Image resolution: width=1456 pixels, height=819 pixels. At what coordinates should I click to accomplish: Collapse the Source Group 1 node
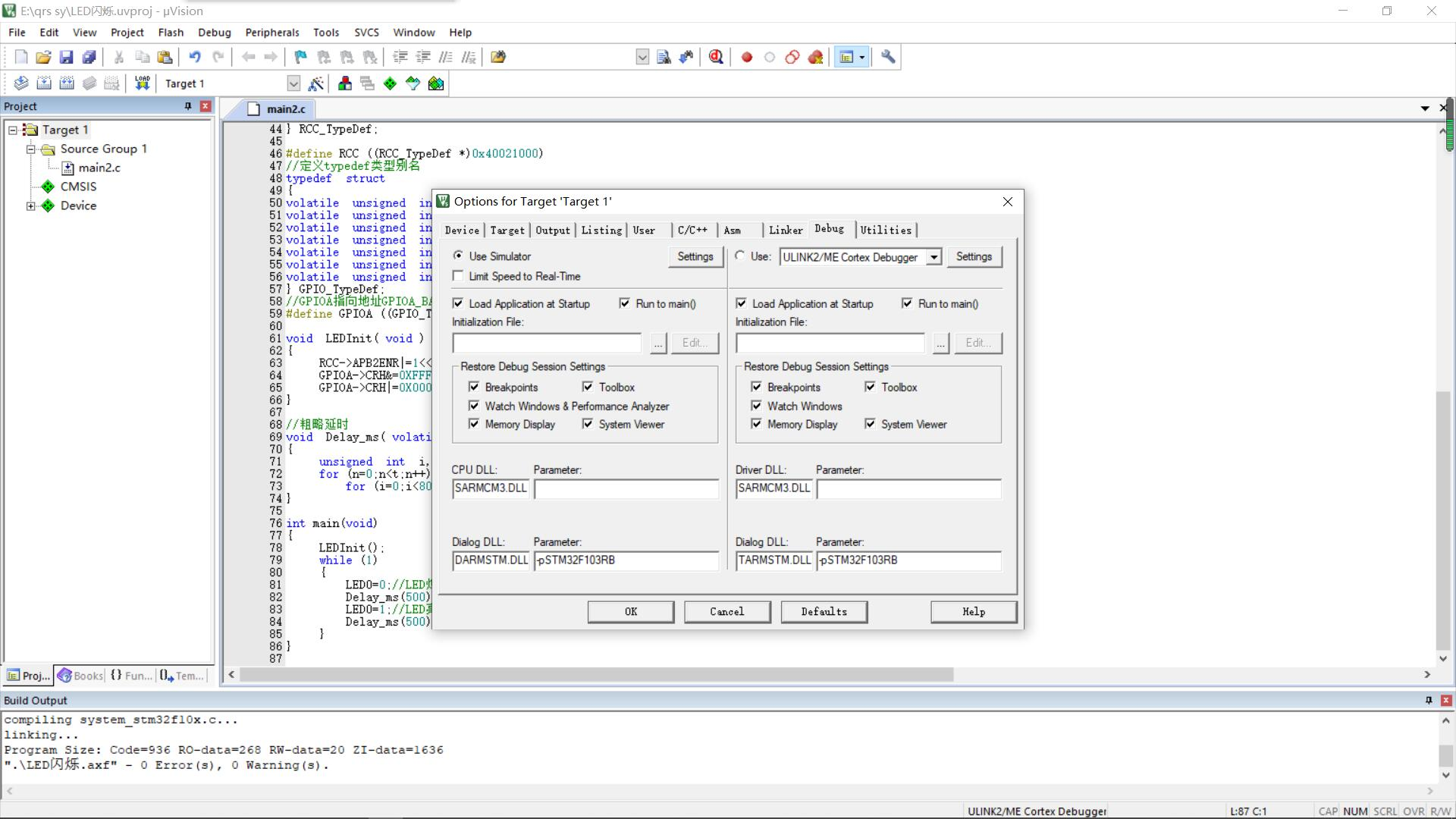[x=31, y=149]
